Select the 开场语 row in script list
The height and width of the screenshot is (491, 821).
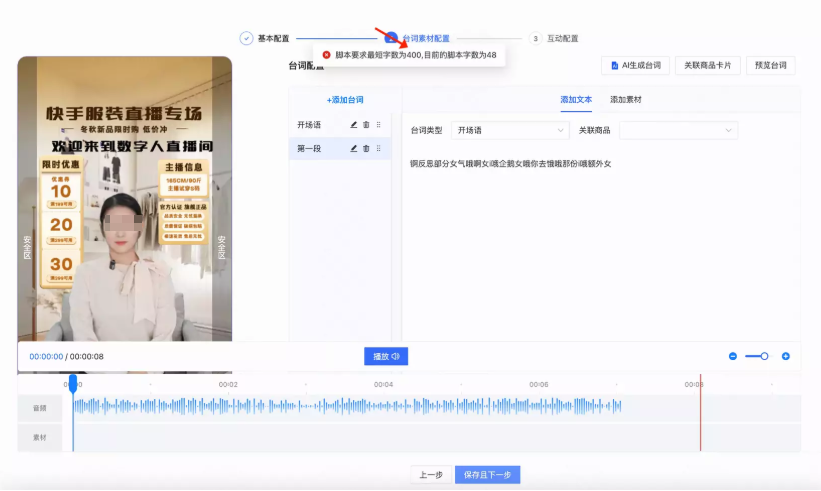click(x=340, y=125)
